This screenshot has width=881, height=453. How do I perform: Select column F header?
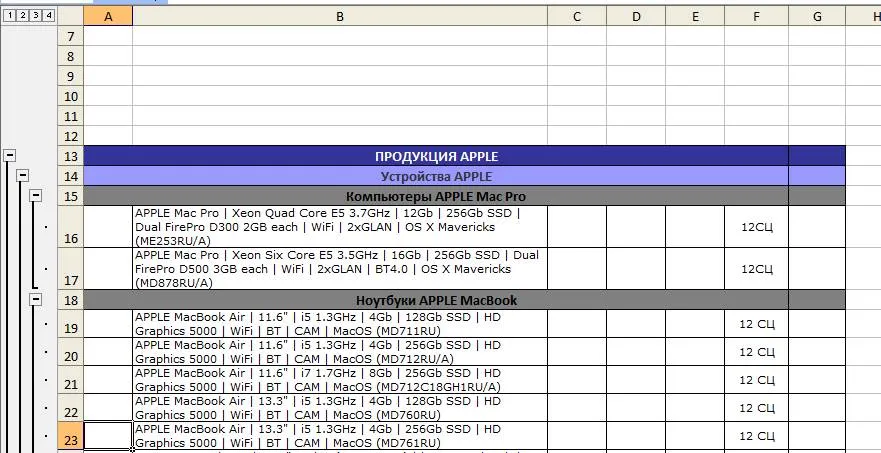pos(756,17)
